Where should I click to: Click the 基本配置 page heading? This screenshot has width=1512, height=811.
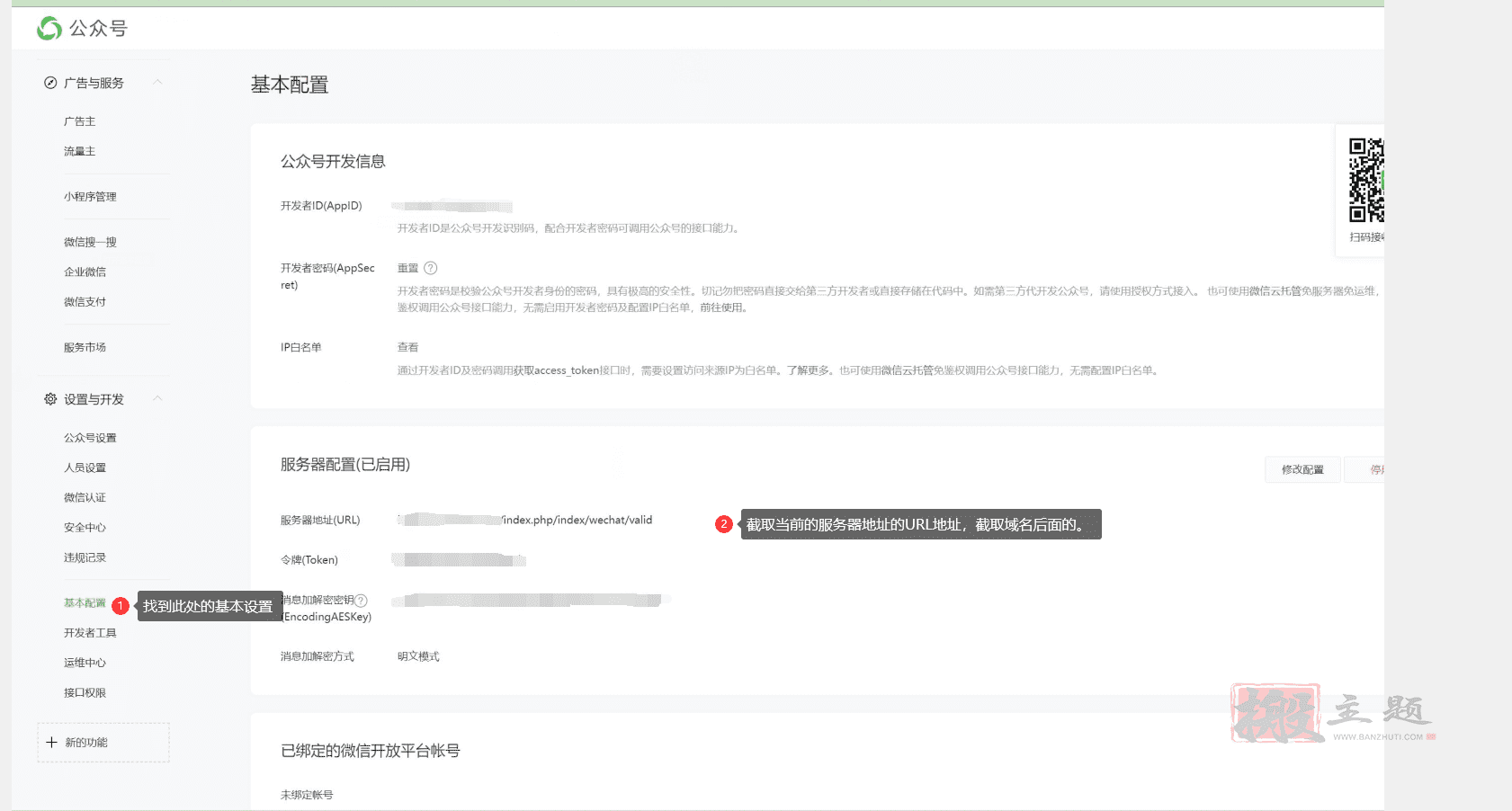point(290,85)
